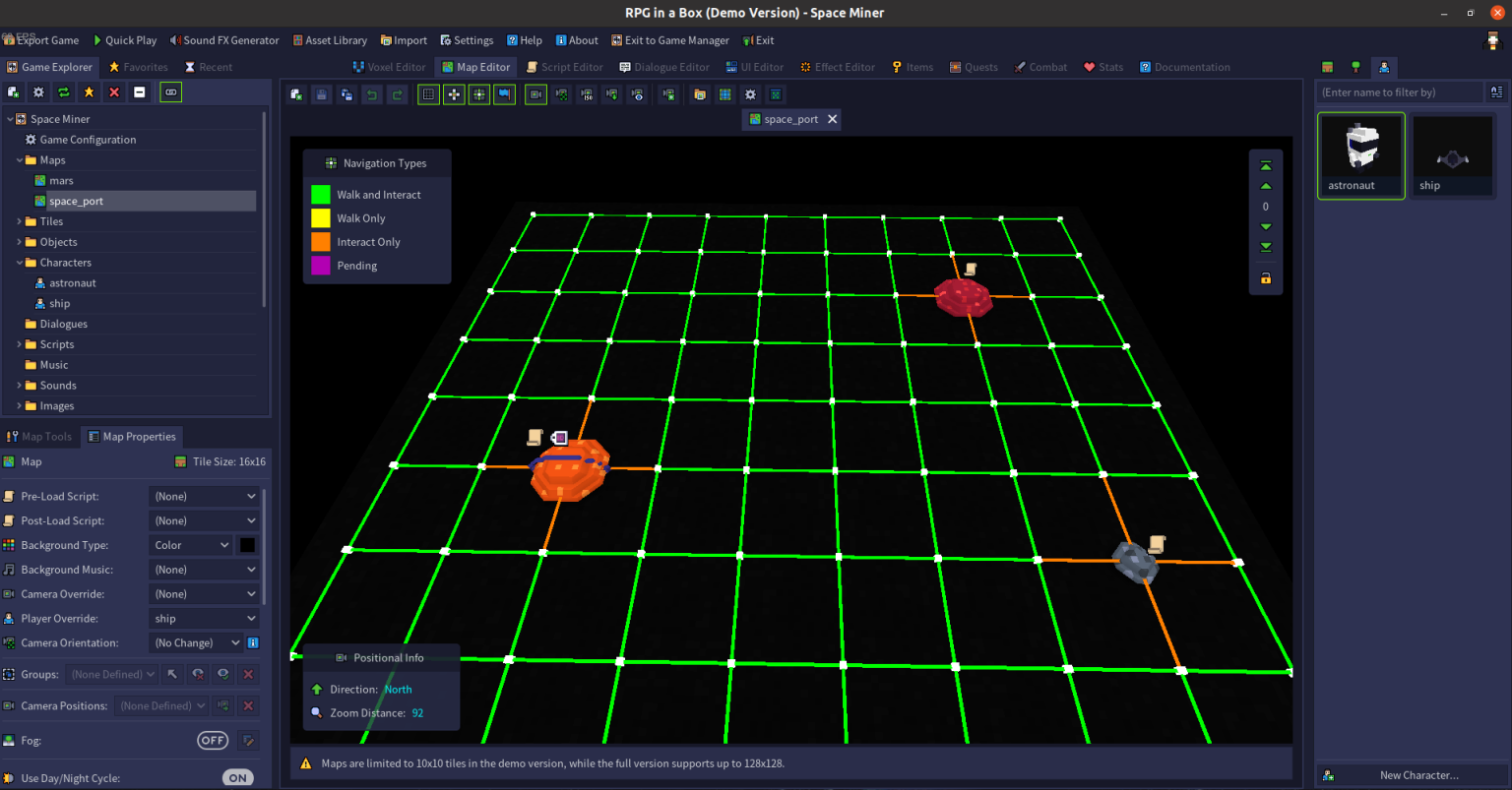
Task: Open the tiles tab icon in asset panel
Action: [1328, 67]
